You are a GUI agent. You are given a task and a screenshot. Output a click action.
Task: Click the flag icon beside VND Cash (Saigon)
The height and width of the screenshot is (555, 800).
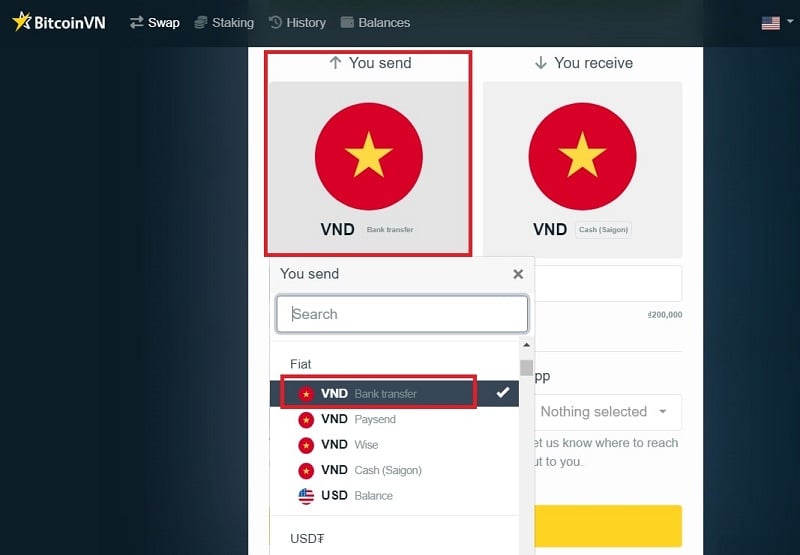click(306, 470)
